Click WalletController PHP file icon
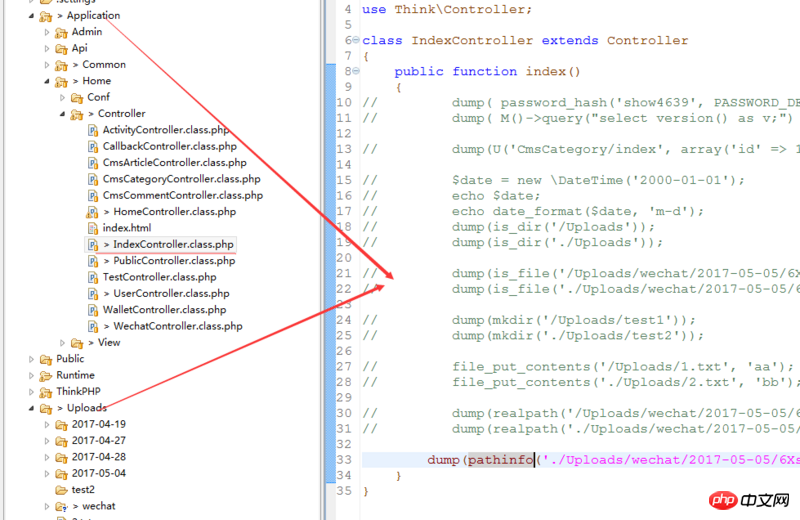800x520 pixels. [93, 310]
